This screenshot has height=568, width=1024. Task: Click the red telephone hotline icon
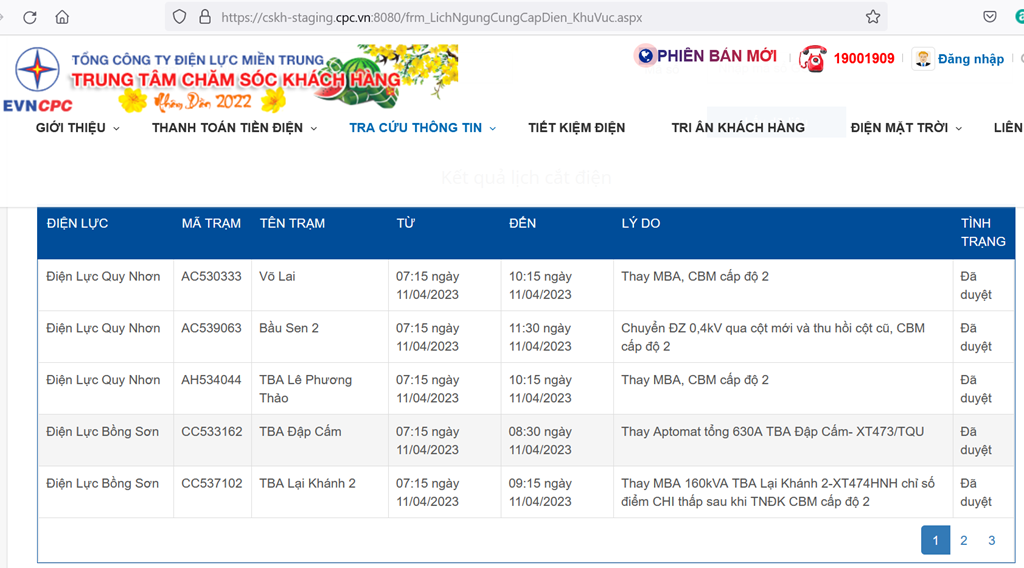813,59
